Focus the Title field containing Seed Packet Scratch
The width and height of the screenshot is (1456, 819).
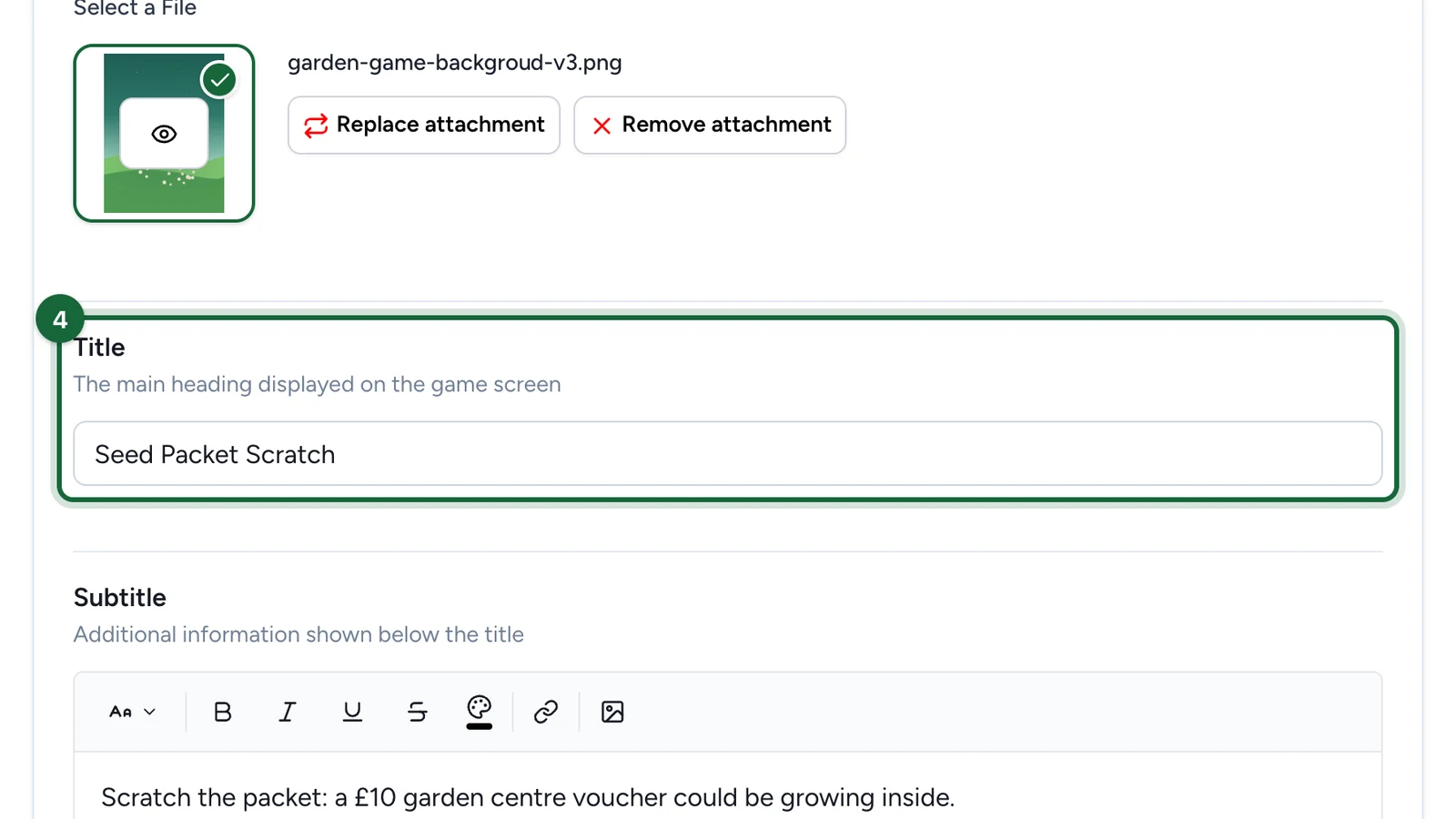point(728,453)
